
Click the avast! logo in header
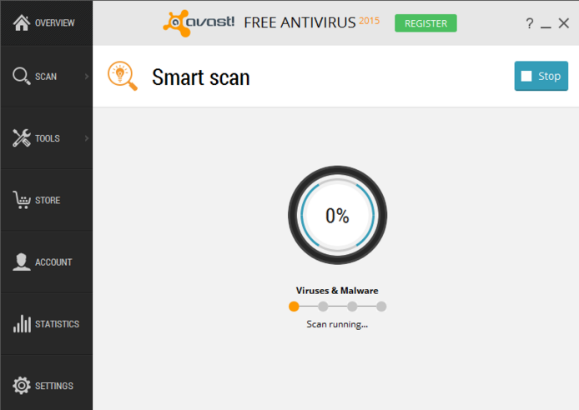click(199, 23)
